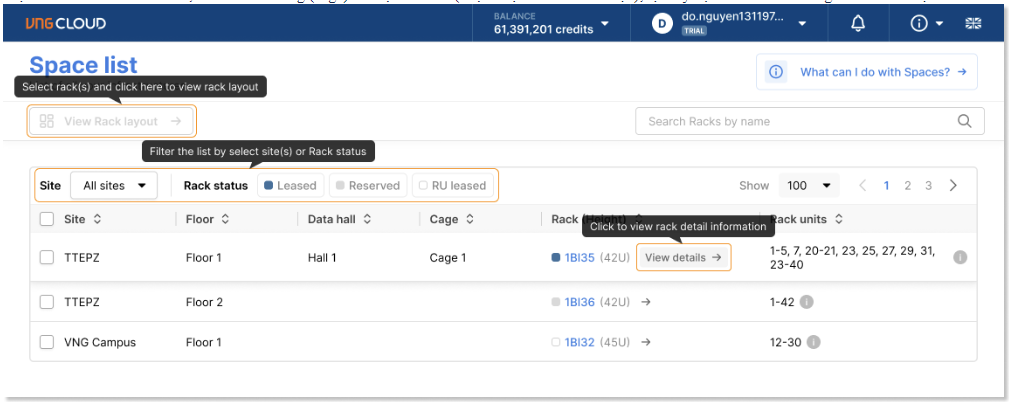
Task: Go to next page with right chevron
Action: pyautogui.click(x=953, y=186)
